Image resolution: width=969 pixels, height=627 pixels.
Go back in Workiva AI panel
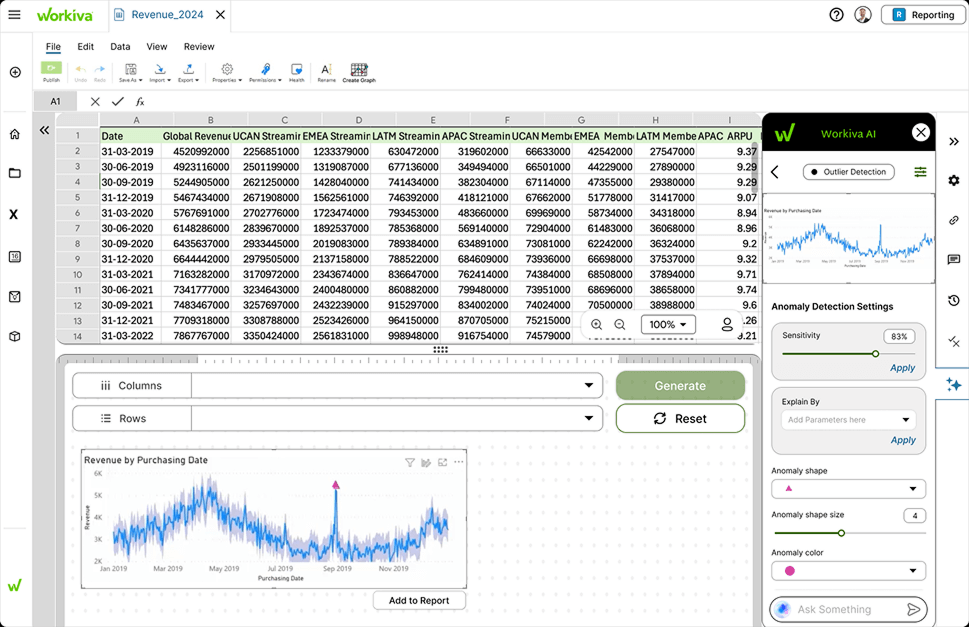[x=775, y=172]
